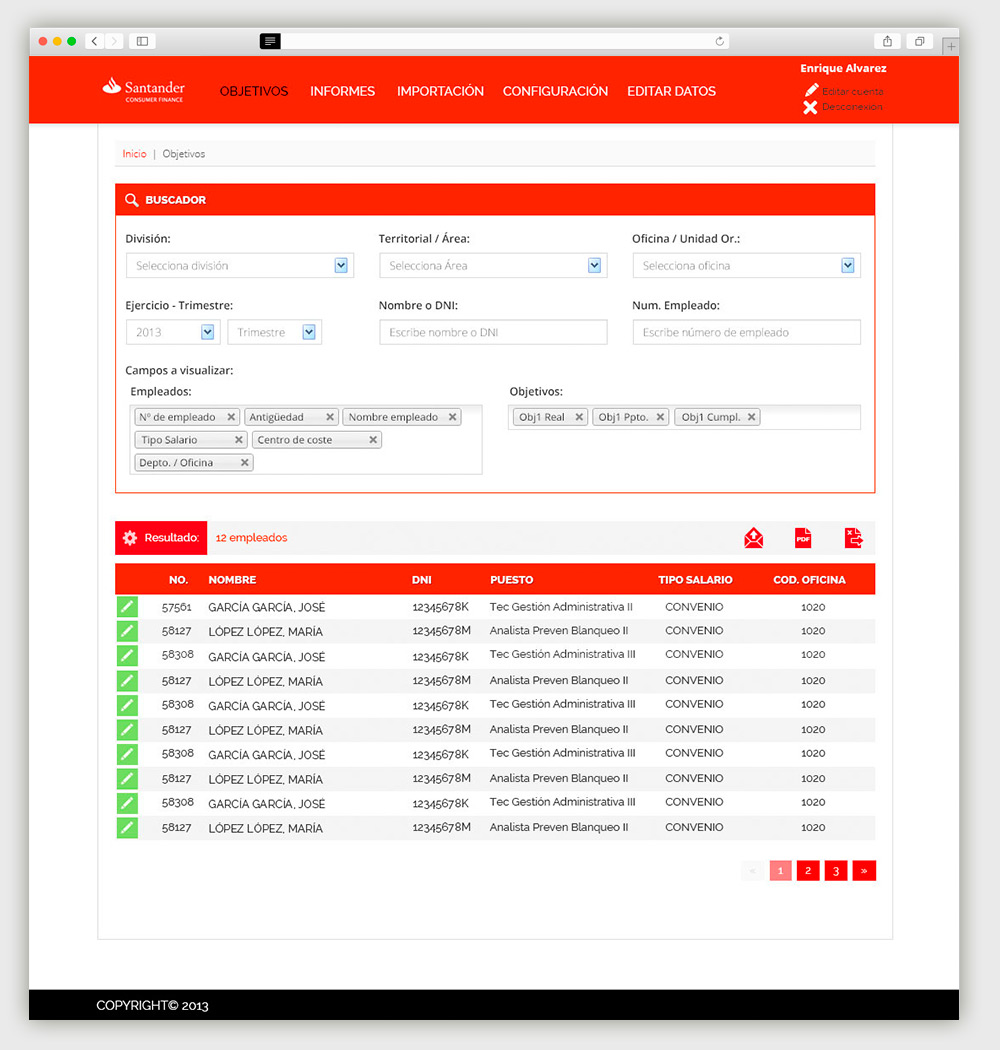The height and width of the screenshot is (1050, 1000).
Task: Click the Excel export icon
Action: click(853, 538)
